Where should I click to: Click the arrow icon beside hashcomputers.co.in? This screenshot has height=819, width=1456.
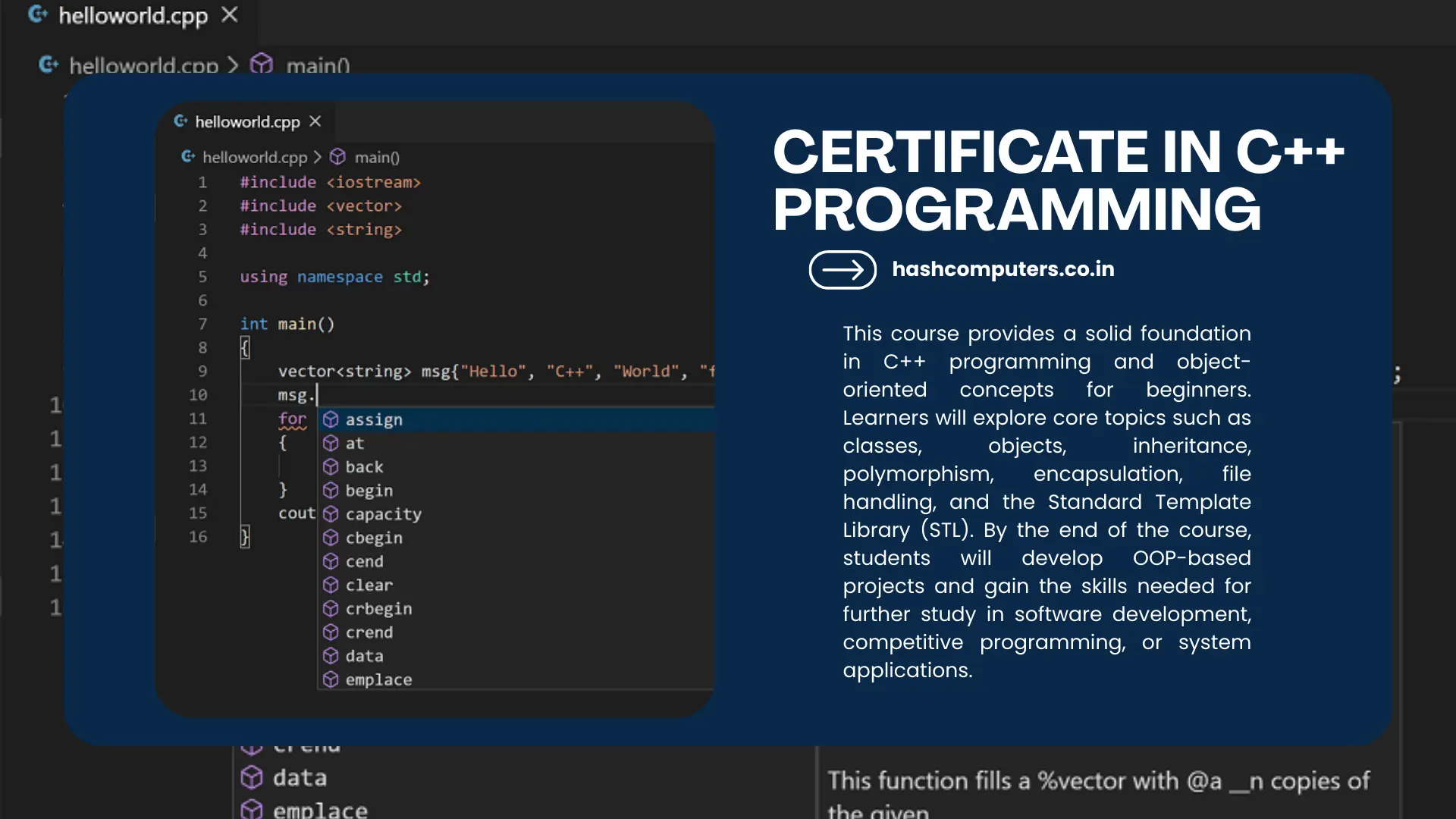point(843,270)
